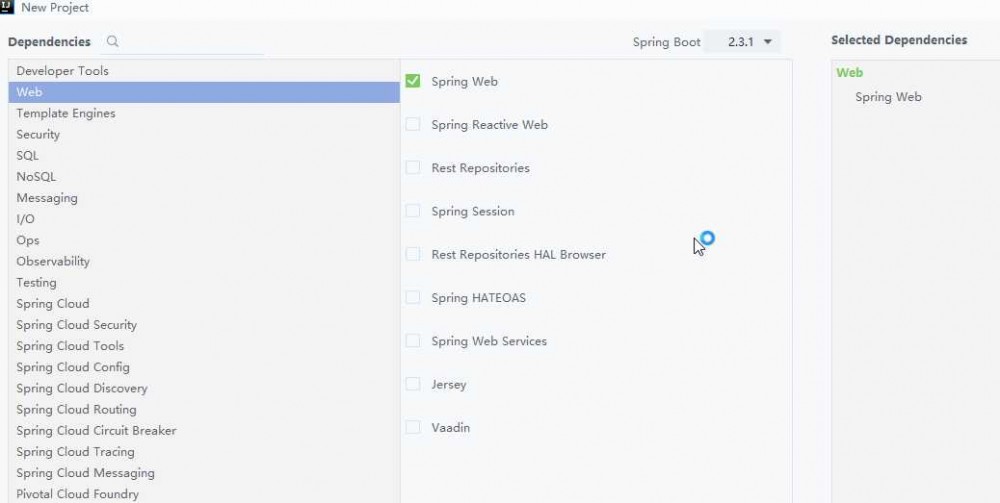The image size is (1000, 503).
Task: Uncheck the Spring Web checkbox
Action: [413, 81]
